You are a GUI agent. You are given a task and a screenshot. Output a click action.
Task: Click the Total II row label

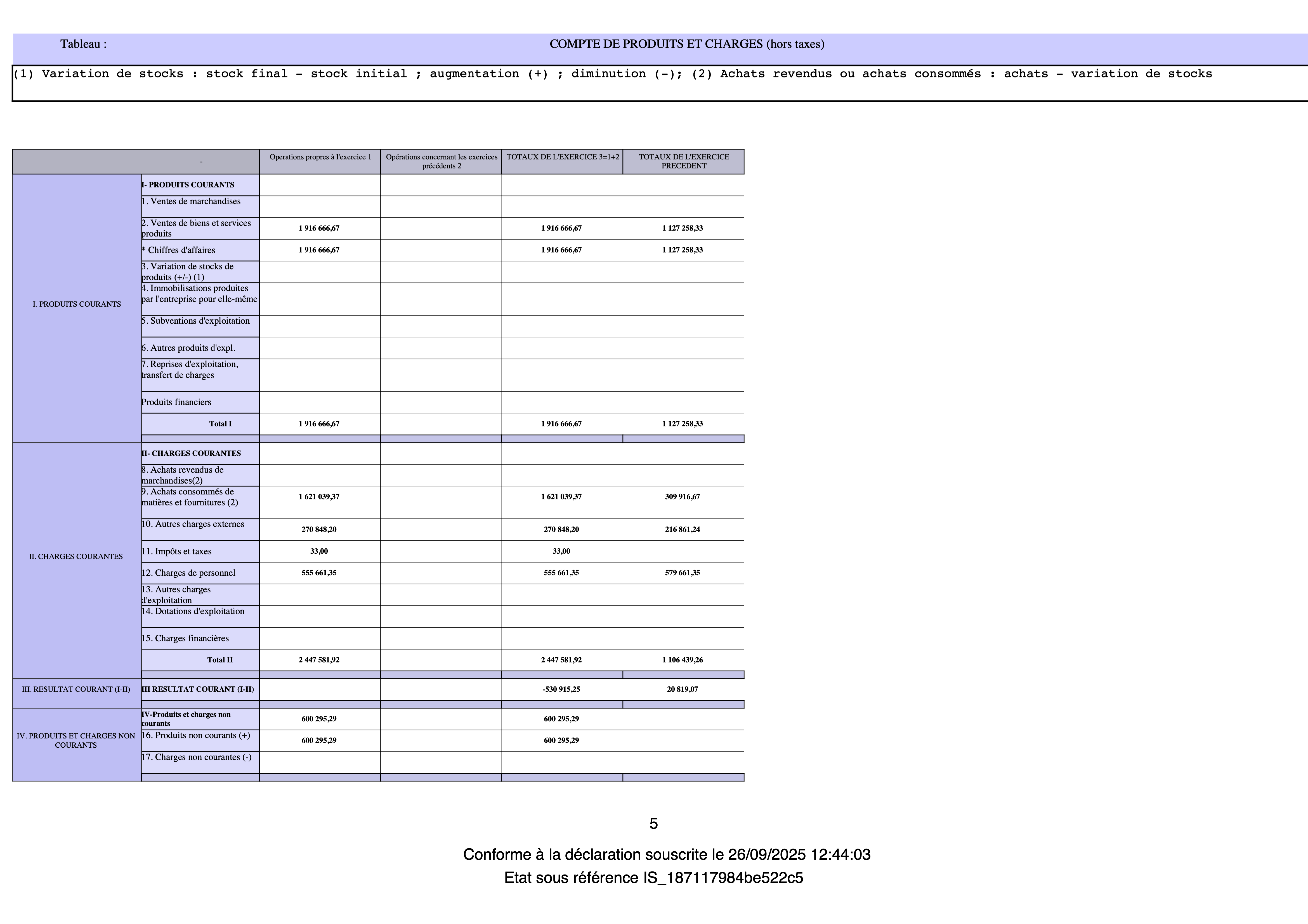(220, 660)
